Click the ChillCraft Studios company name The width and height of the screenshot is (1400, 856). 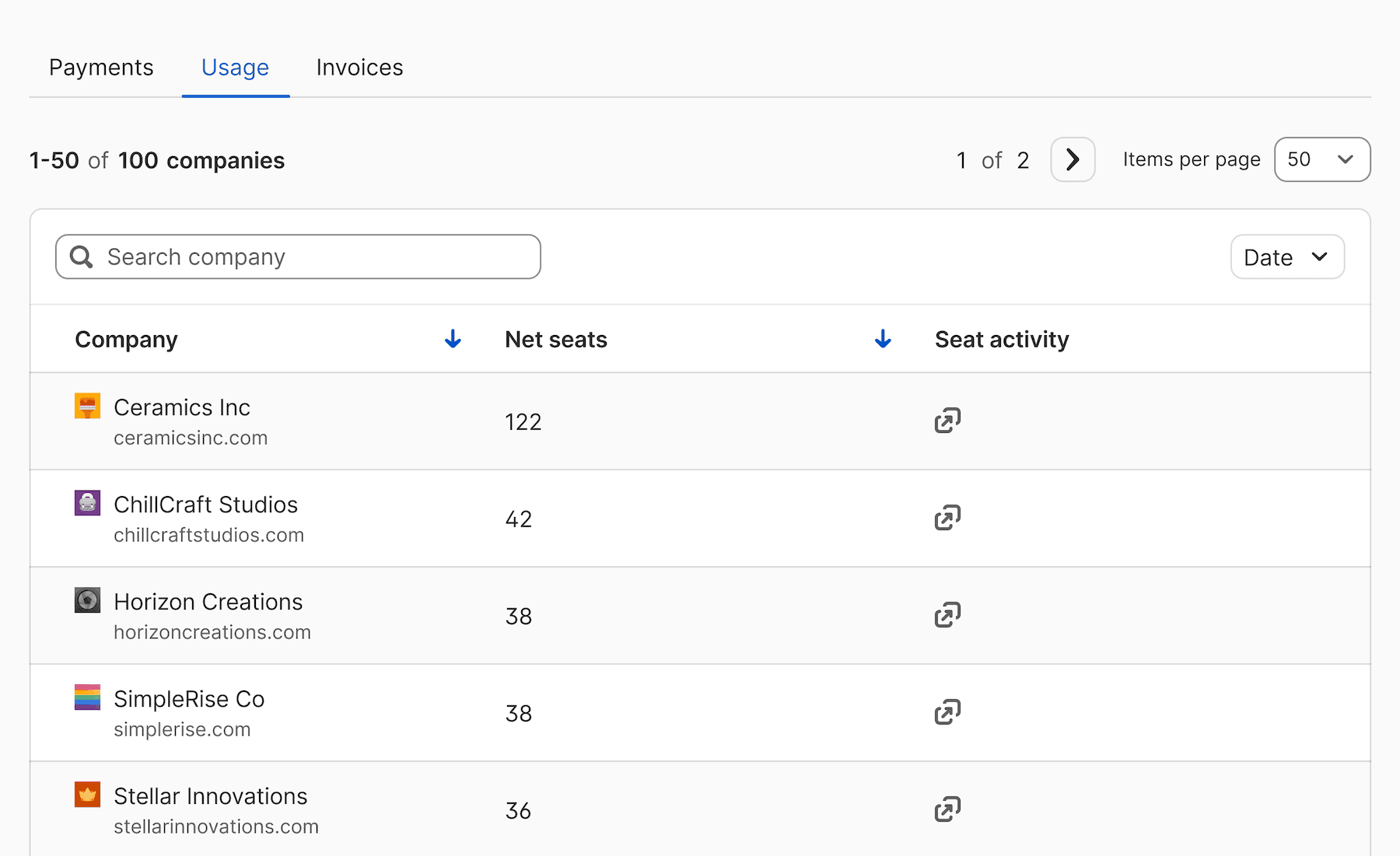pos(206,505)
